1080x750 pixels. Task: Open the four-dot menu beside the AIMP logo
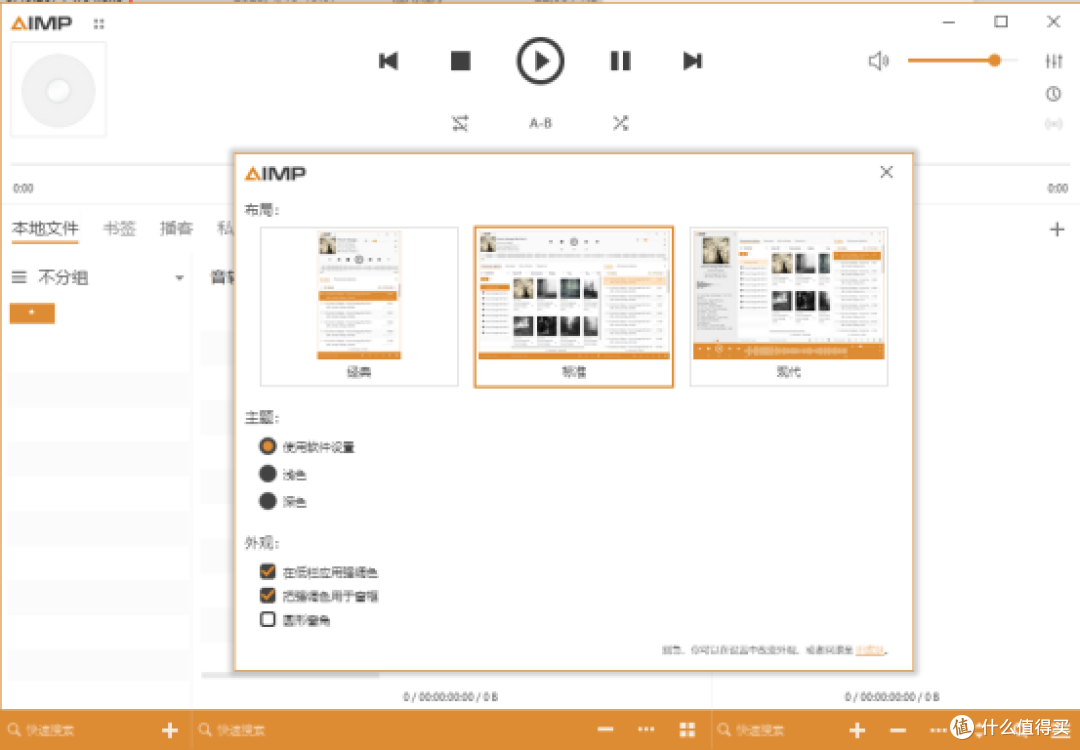[x=99, y=23]
